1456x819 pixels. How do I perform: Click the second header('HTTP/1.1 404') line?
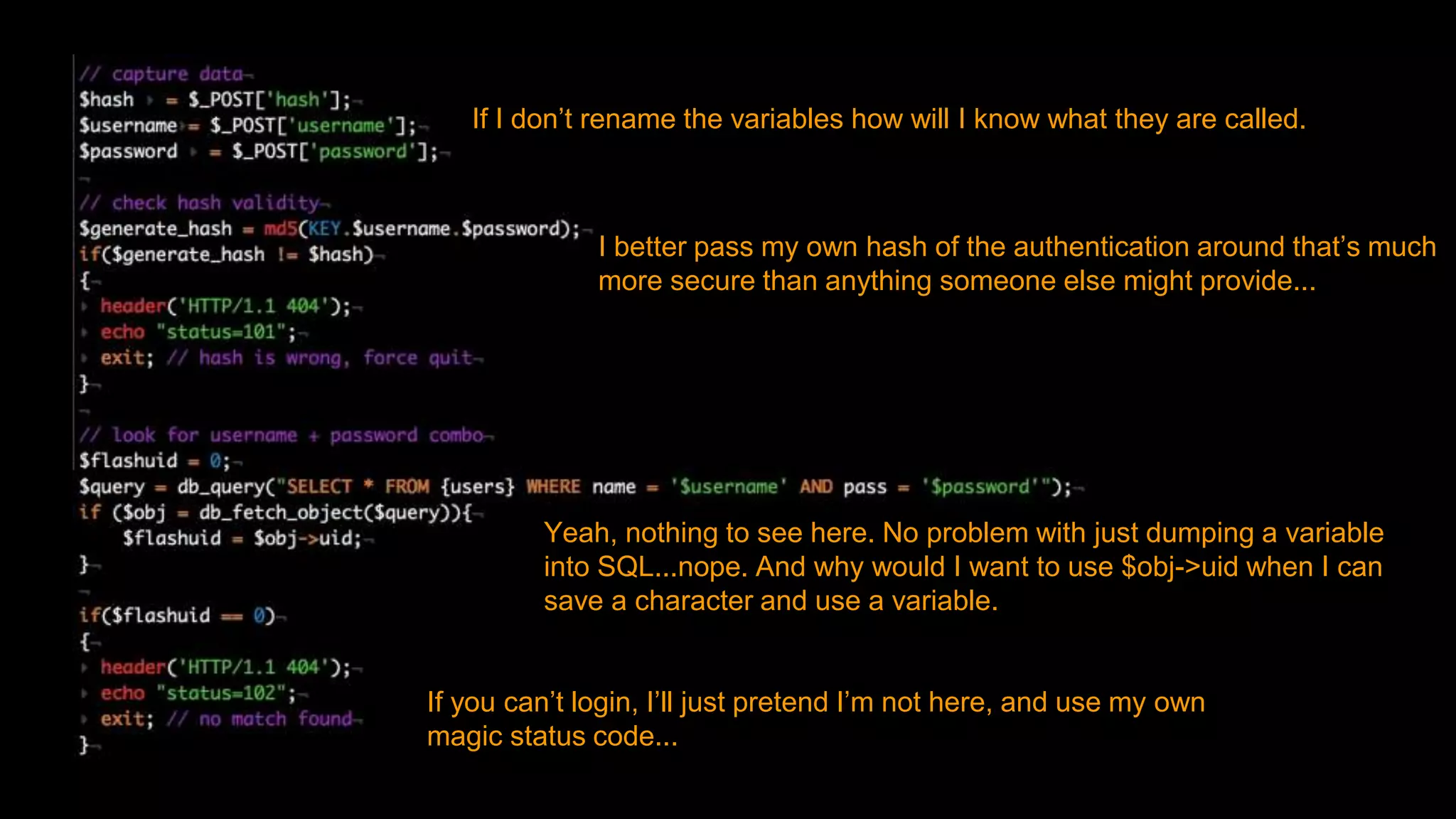(x=225, y=668)
